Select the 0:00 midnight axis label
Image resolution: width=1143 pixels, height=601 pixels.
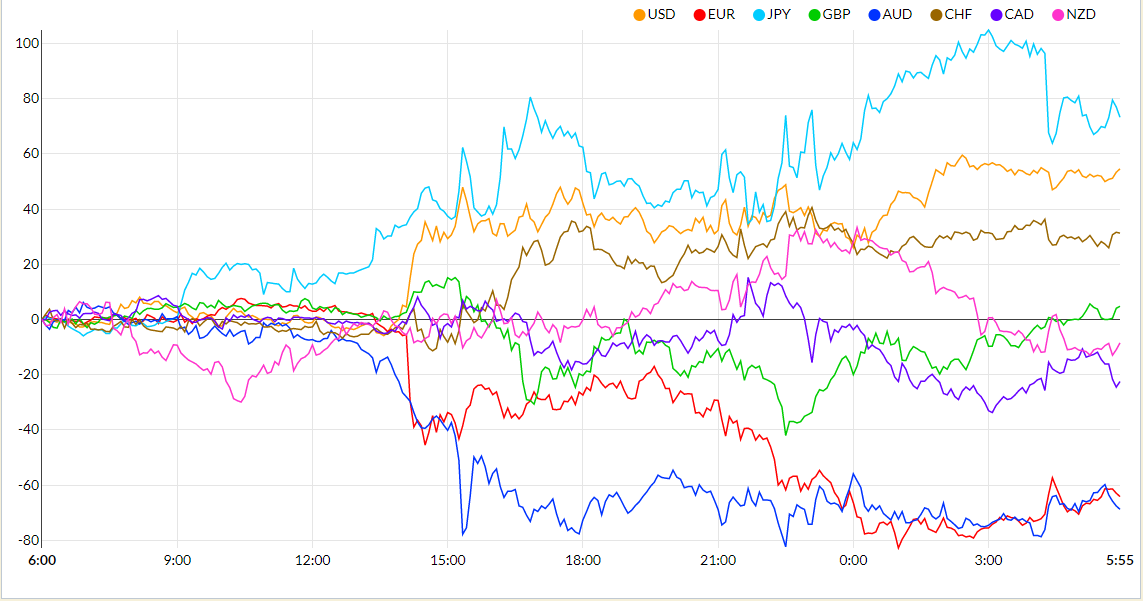tap(853, 561)
